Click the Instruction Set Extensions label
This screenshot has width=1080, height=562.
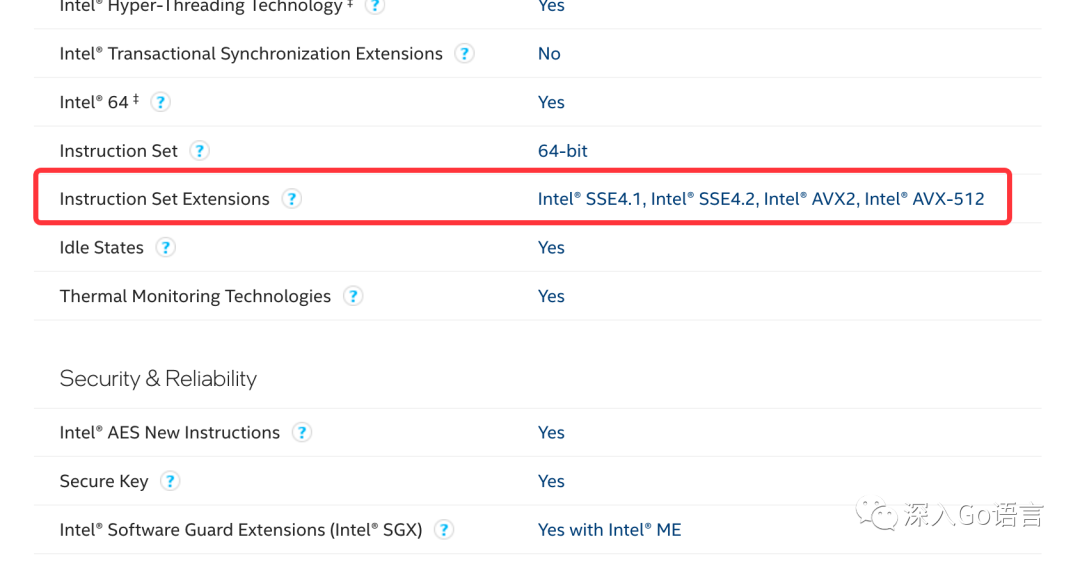(x=165, y=199)
